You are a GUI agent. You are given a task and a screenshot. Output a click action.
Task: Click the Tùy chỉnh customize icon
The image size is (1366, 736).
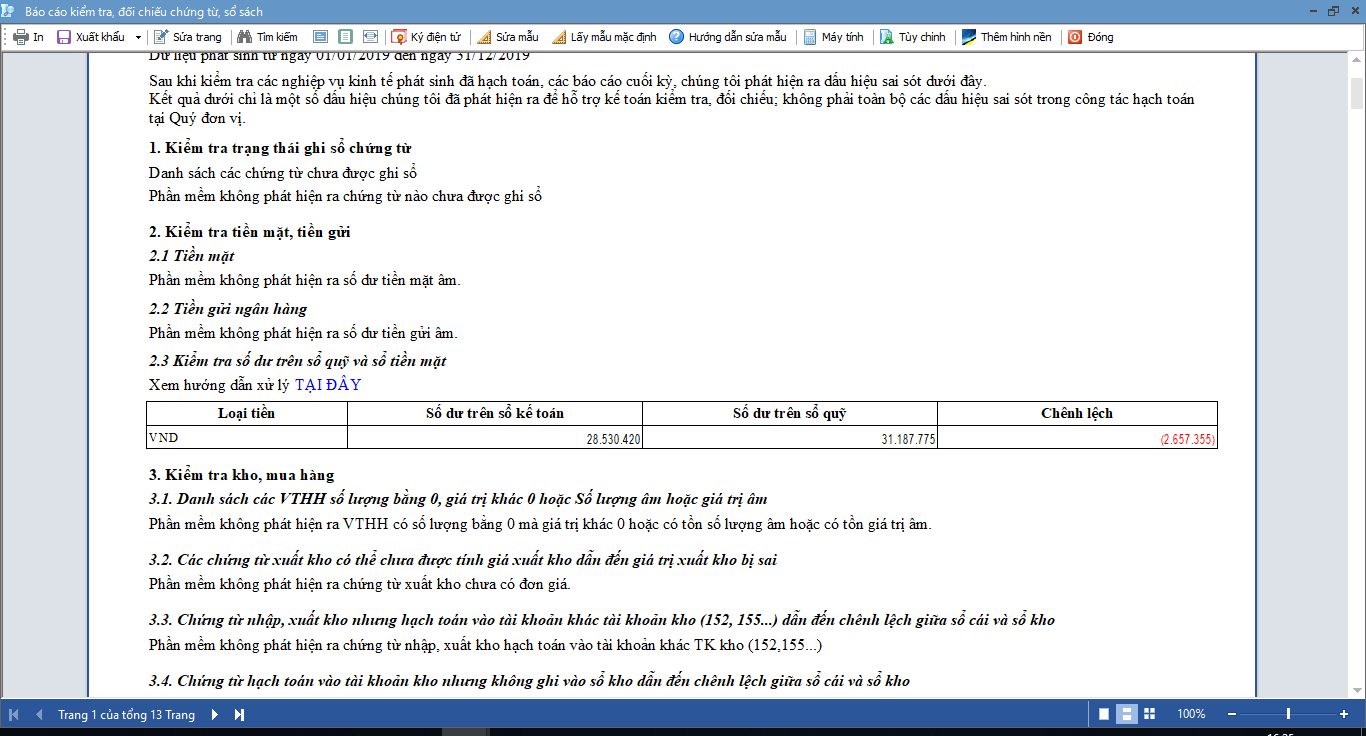[x=886, y=37]
